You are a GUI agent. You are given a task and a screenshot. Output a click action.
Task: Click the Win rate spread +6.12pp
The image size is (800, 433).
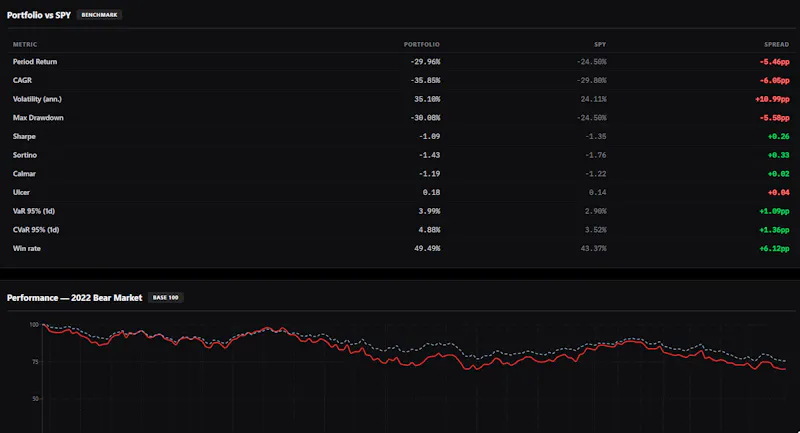774,248
